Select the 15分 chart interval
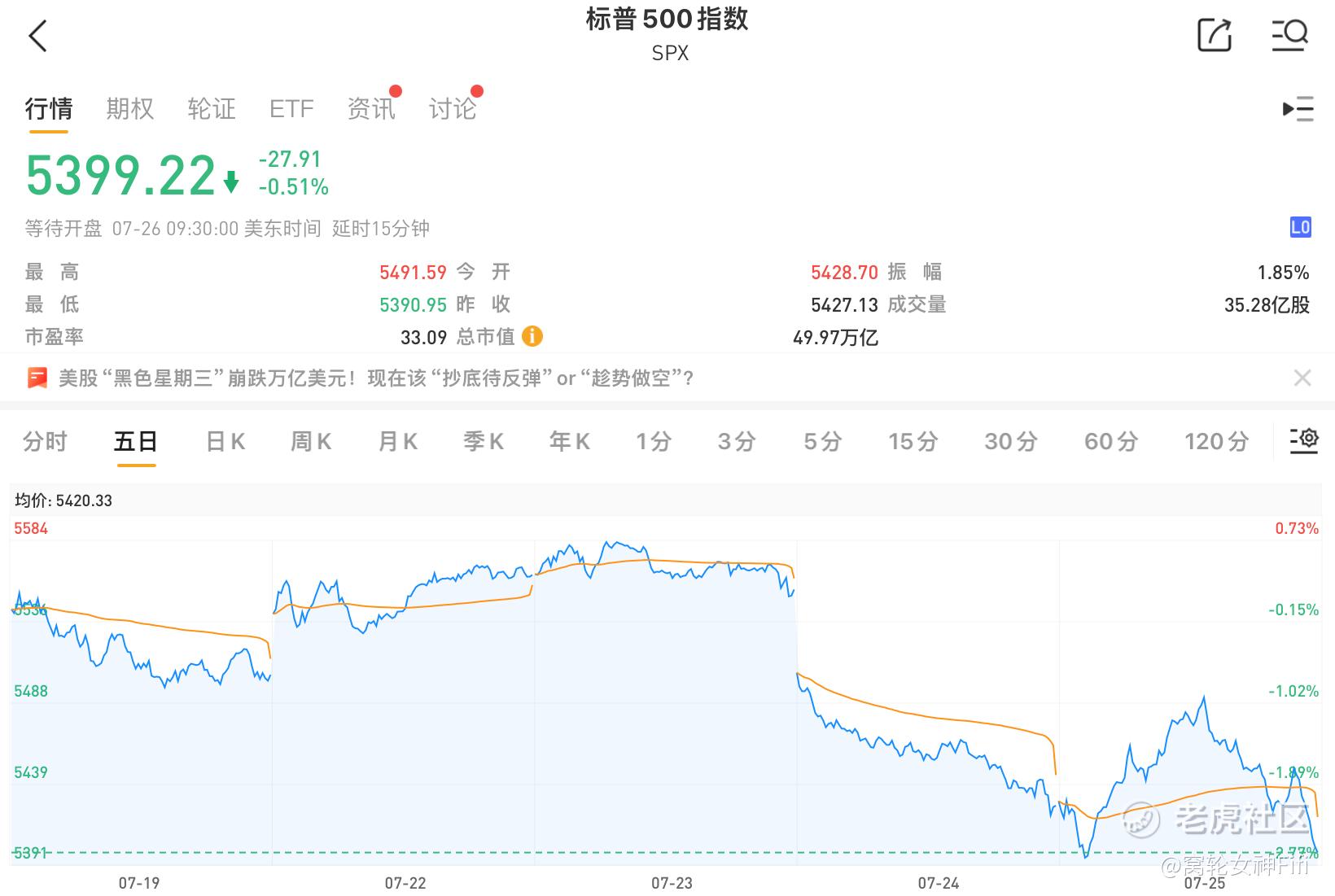The height and width of the screenshot is (896, 1335). 913,441
